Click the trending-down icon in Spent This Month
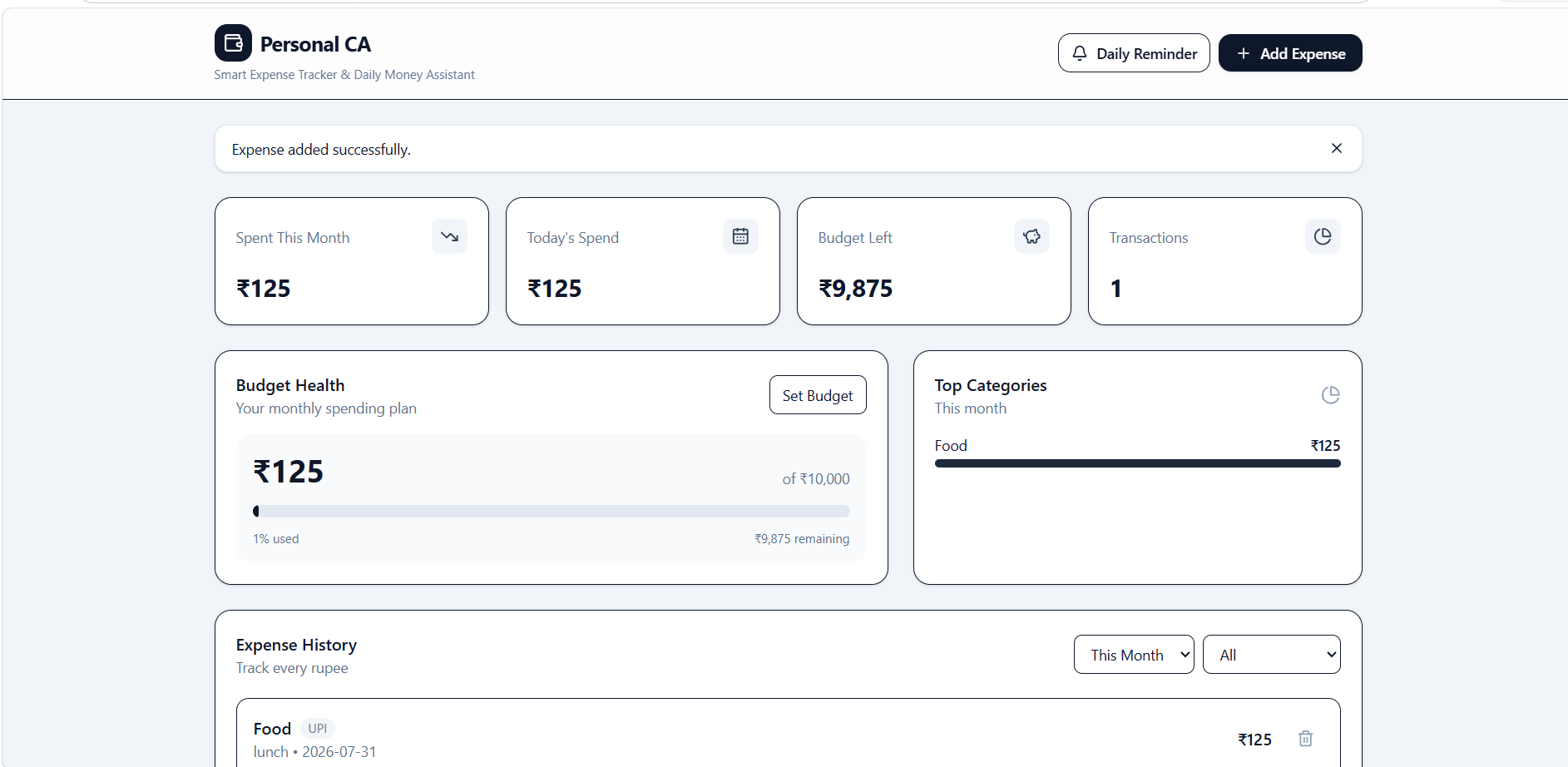Screen dimensions: 1568x767 tap(449, 236)
